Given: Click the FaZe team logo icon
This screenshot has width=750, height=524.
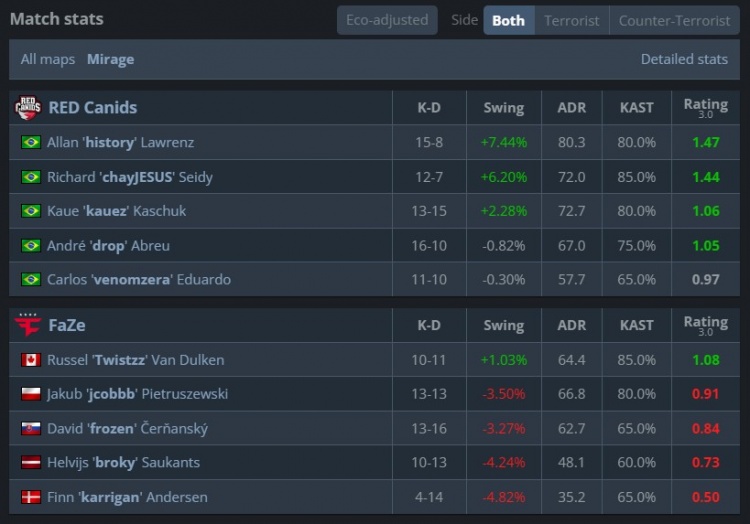Looking at the screenshot, I should pyautogui.click(x=28, y=325).
